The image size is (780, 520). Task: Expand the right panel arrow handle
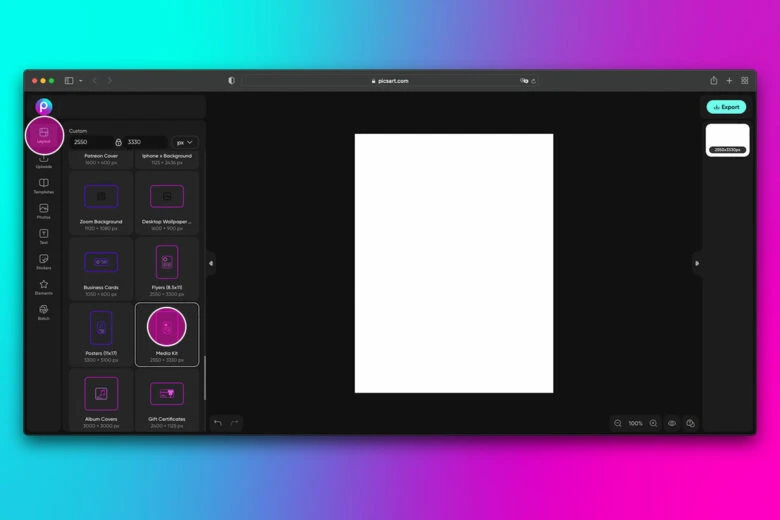(x=697, y=263)
